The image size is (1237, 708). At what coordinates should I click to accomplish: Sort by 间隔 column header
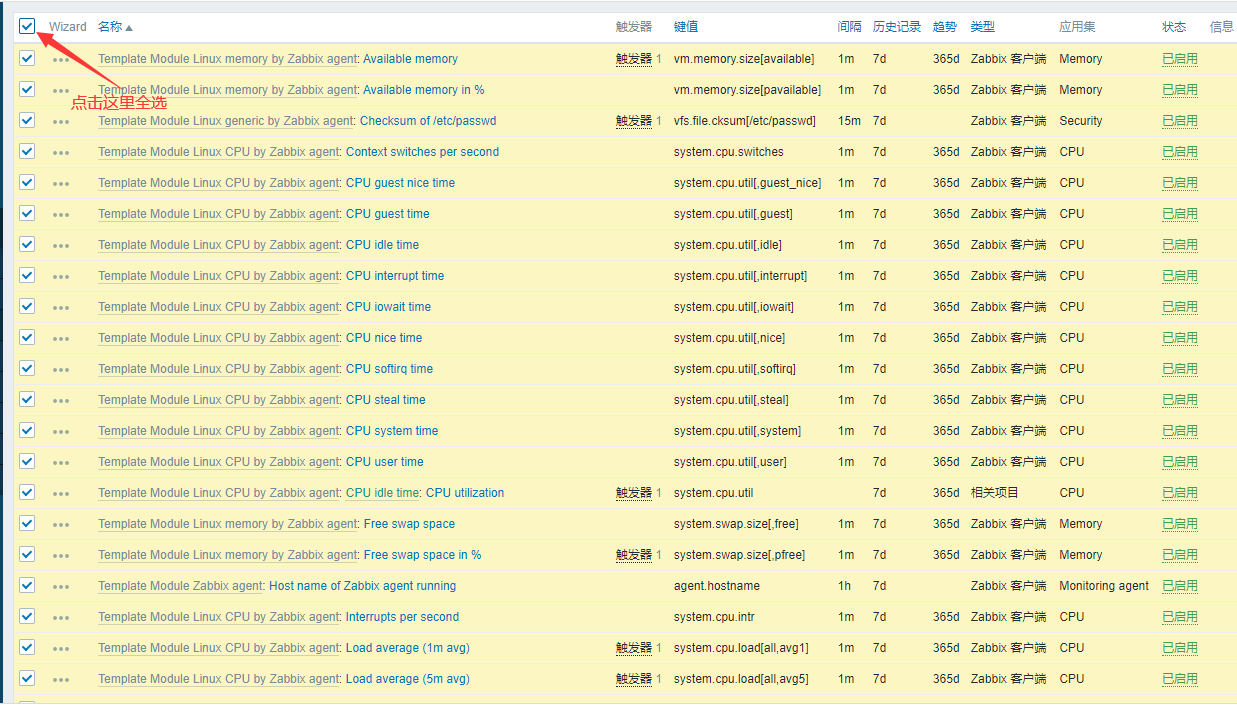tap(850, 27)
